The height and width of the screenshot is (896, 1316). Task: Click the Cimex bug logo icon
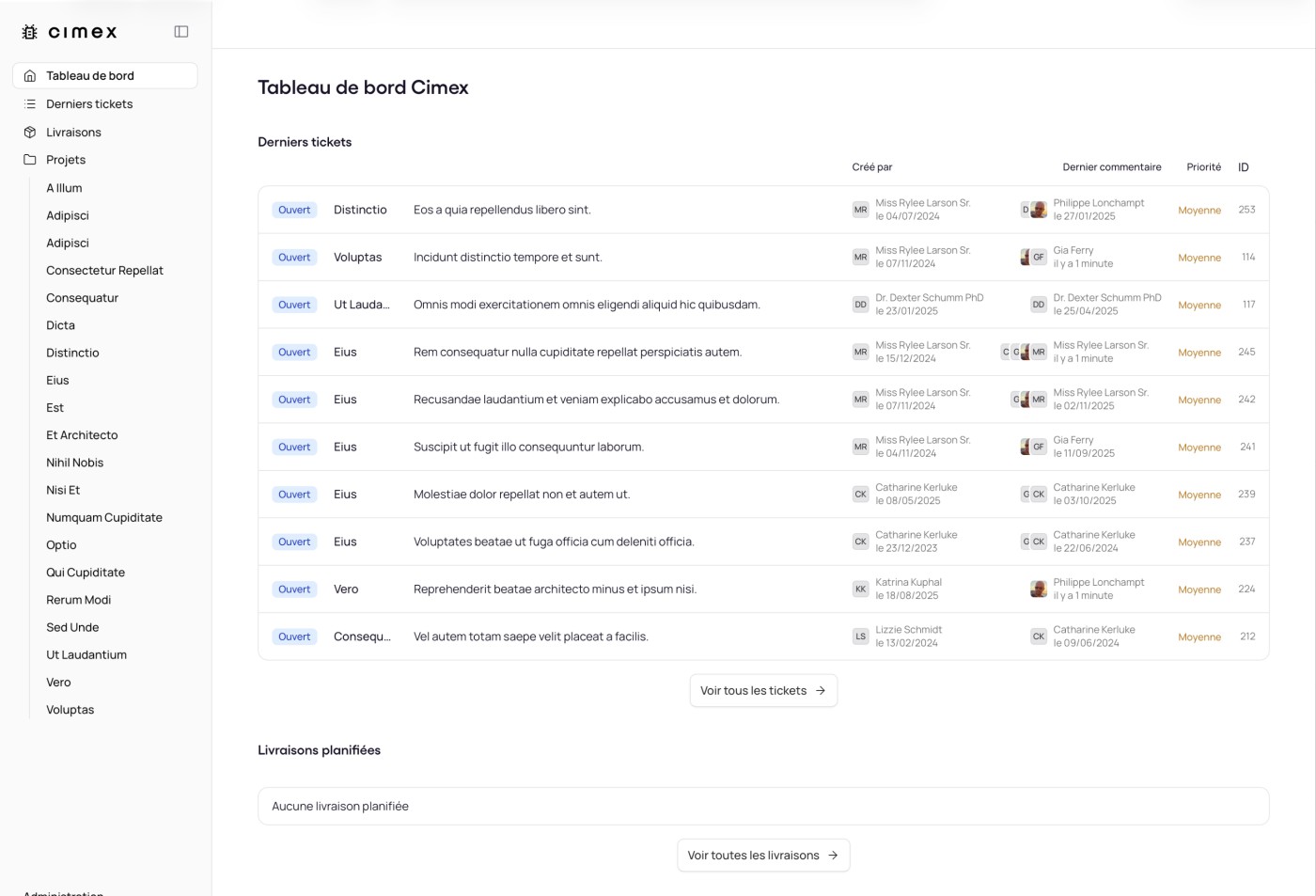click(30, 32)
